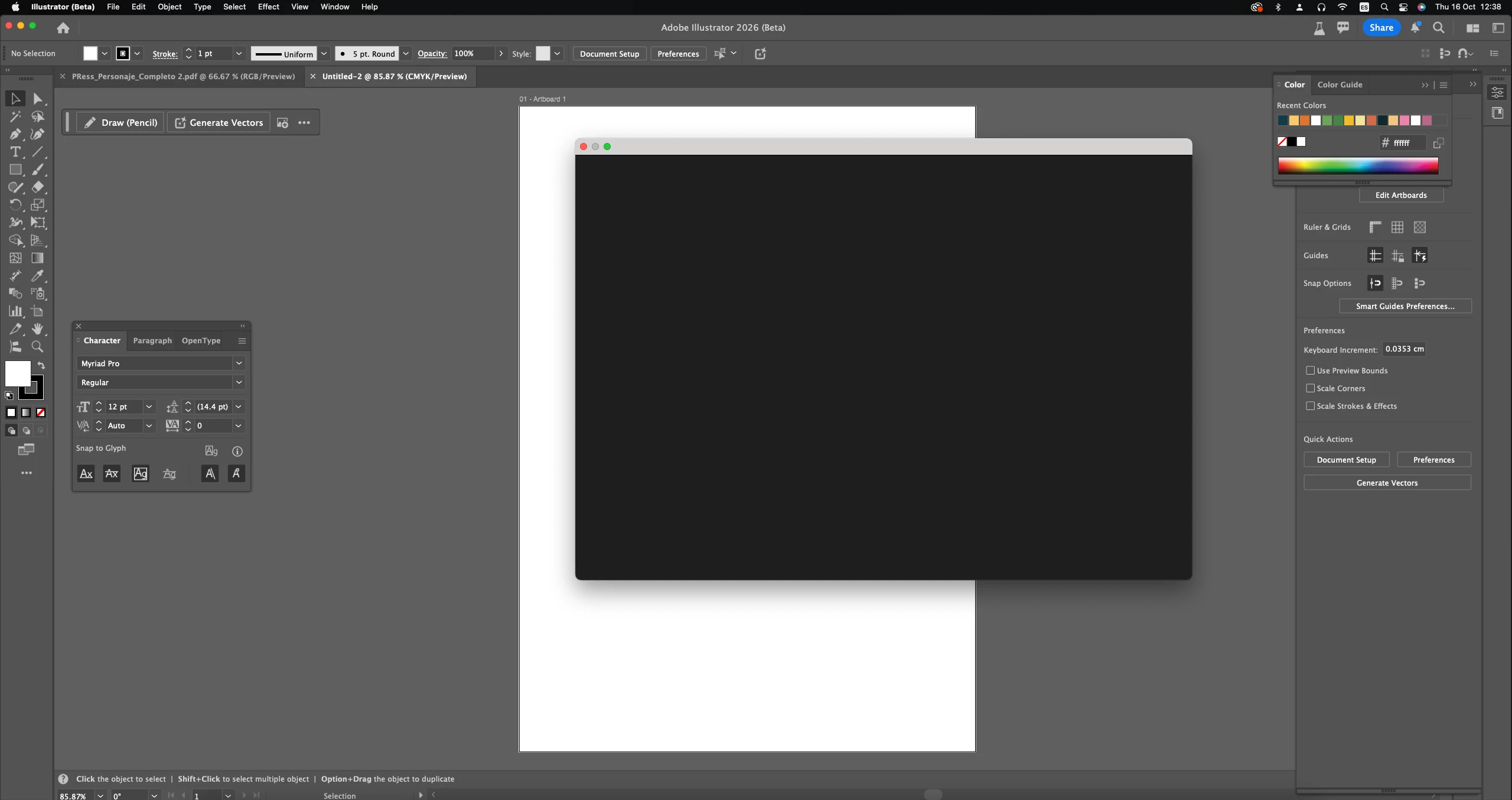Click the Direct Selection tool
This screenshot has width=1512, height=800.
(38, 99)
